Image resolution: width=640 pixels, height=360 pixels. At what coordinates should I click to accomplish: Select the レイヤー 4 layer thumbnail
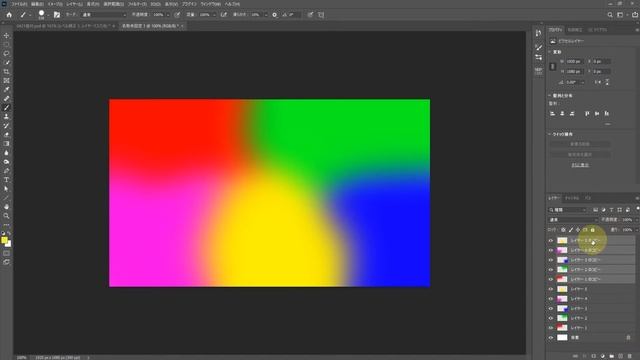coord(562,299)
